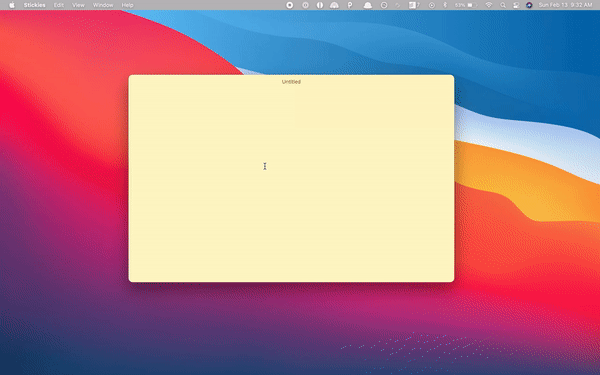Screen dimensions: 600x375
Task: Click the screen recording stop icon
Action: pos(290,5)
